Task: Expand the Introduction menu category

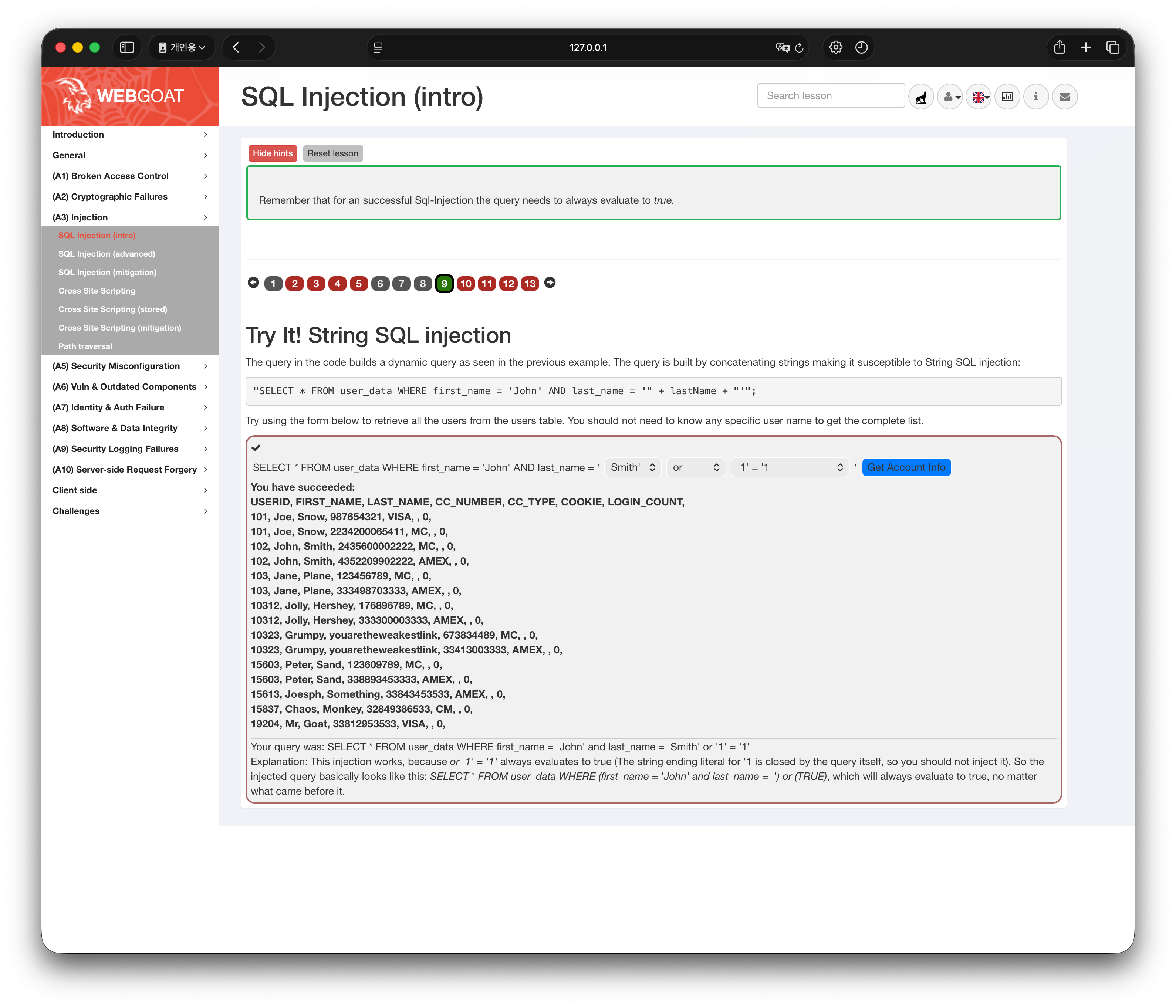Action: tap(130, 135)
